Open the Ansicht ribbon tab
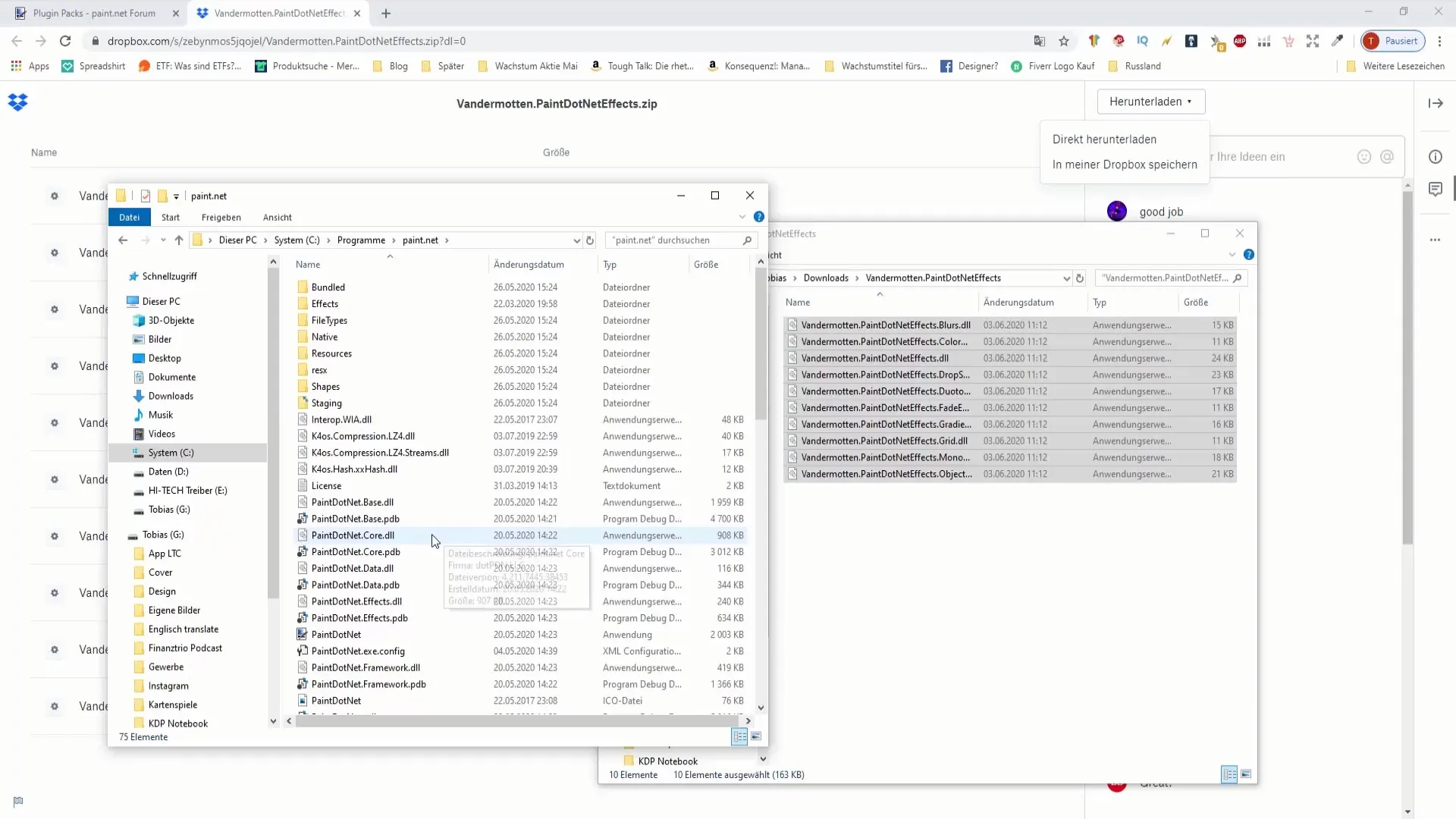The width and height of the screenshot is (1456, 819). tap(278, 217)
